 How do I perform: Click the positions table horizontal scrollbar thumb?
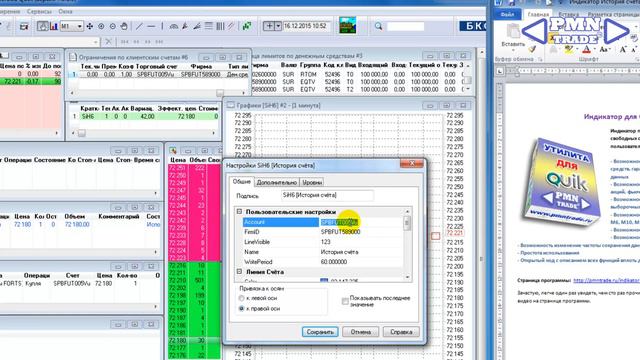(x=82, y=133)
